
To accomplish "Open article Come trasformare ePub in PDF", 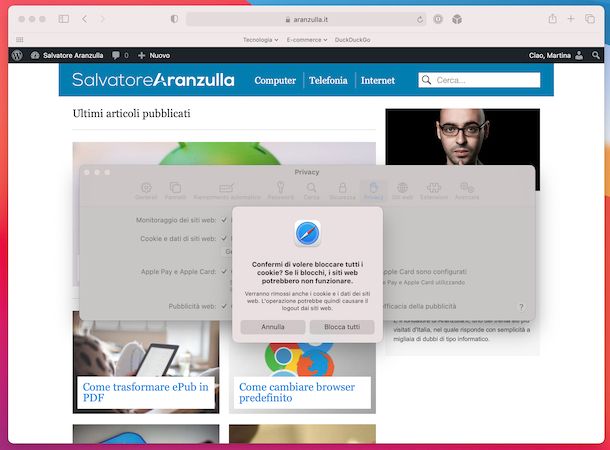I will (145, 392).
